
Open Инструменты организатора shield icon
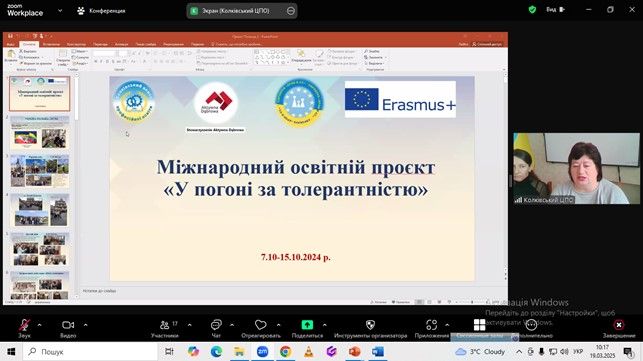pyautogui.click(x=370, y=325)
